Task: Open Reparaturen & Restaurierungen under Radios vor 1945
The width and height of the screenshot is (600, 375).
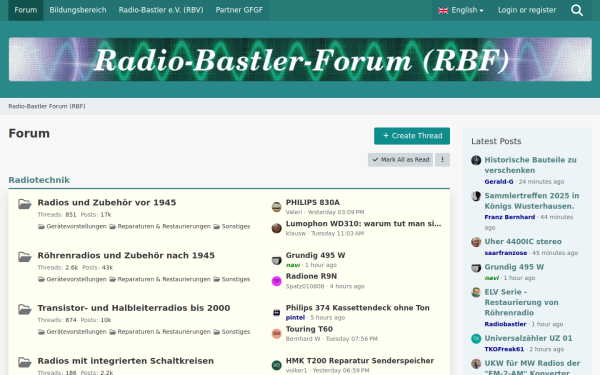Action: 160,227
